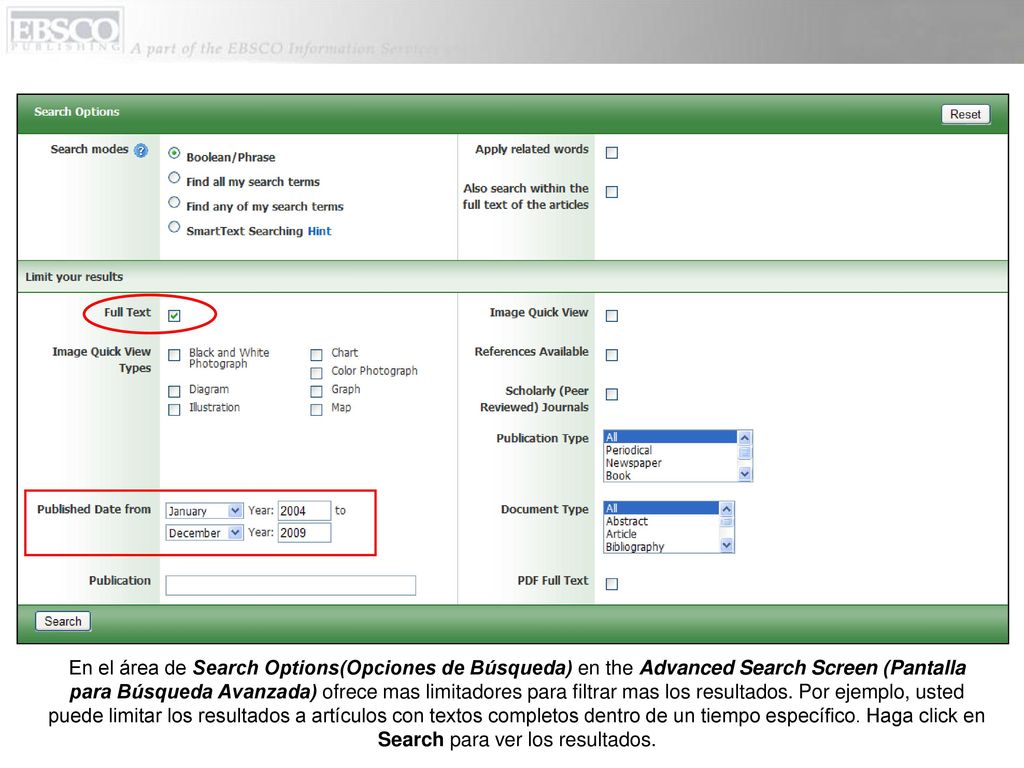
Task: Click Document Type list up arrow
Action: tap(727, 509)
